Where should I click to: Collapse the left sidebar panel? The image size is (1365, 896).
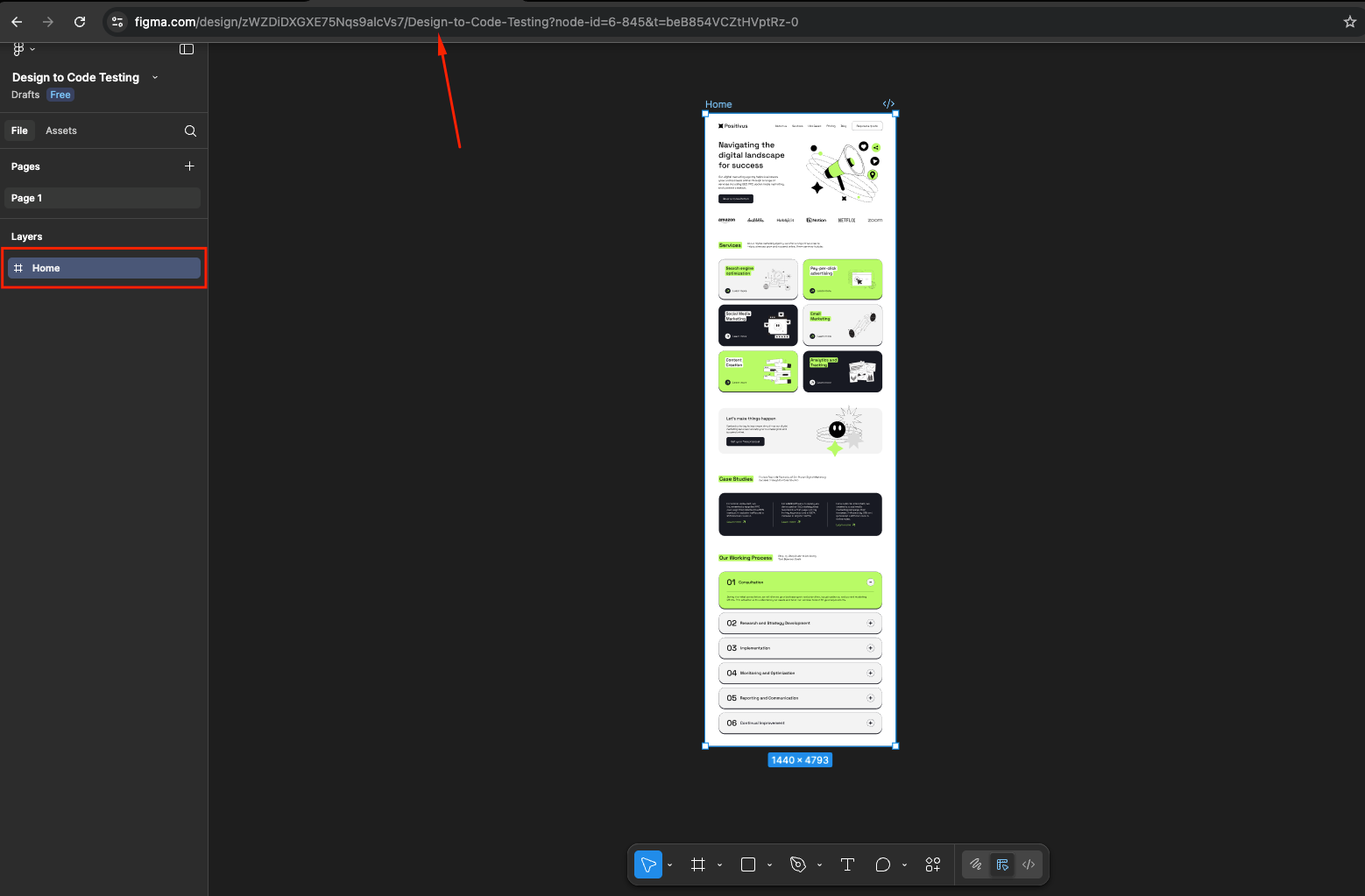(x=187, y=49)
